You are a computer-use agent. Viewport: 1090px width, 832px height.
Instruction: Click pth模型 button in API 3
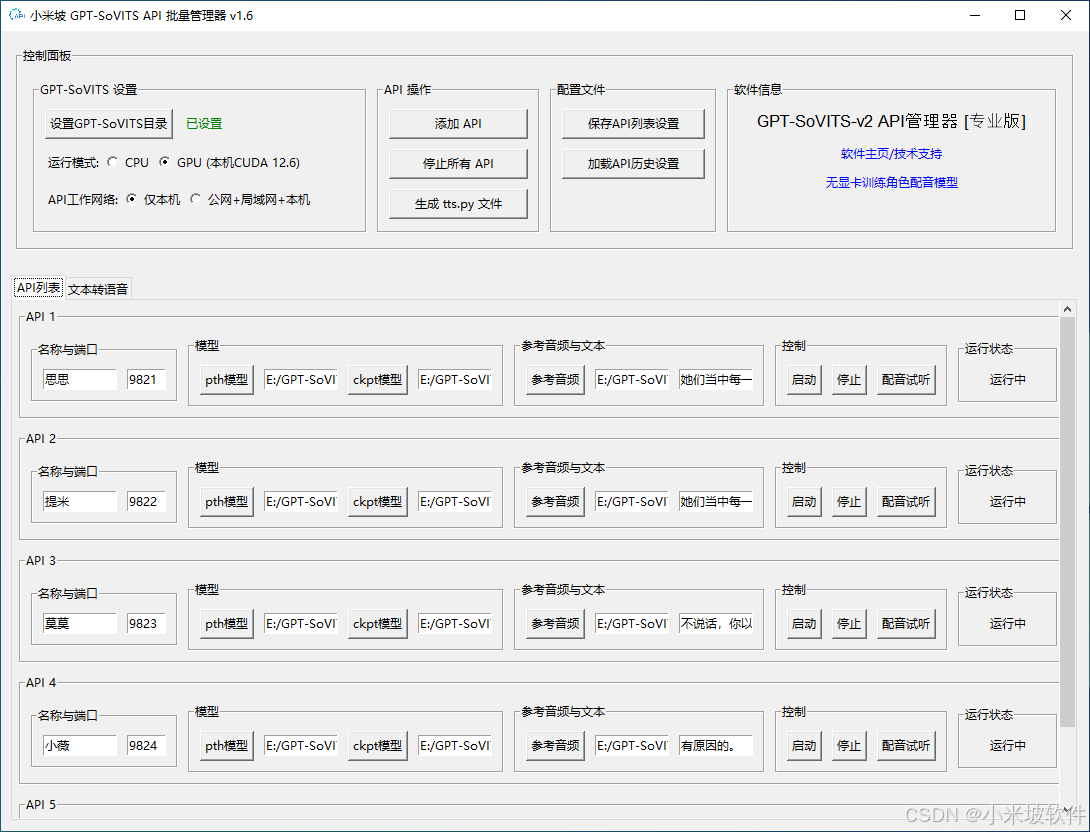227,623
